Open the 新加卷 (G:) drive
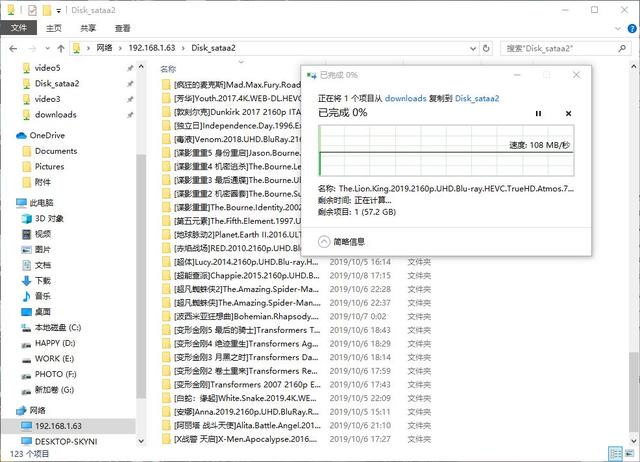Screen dimensions: 640x462 coord(54,389)
